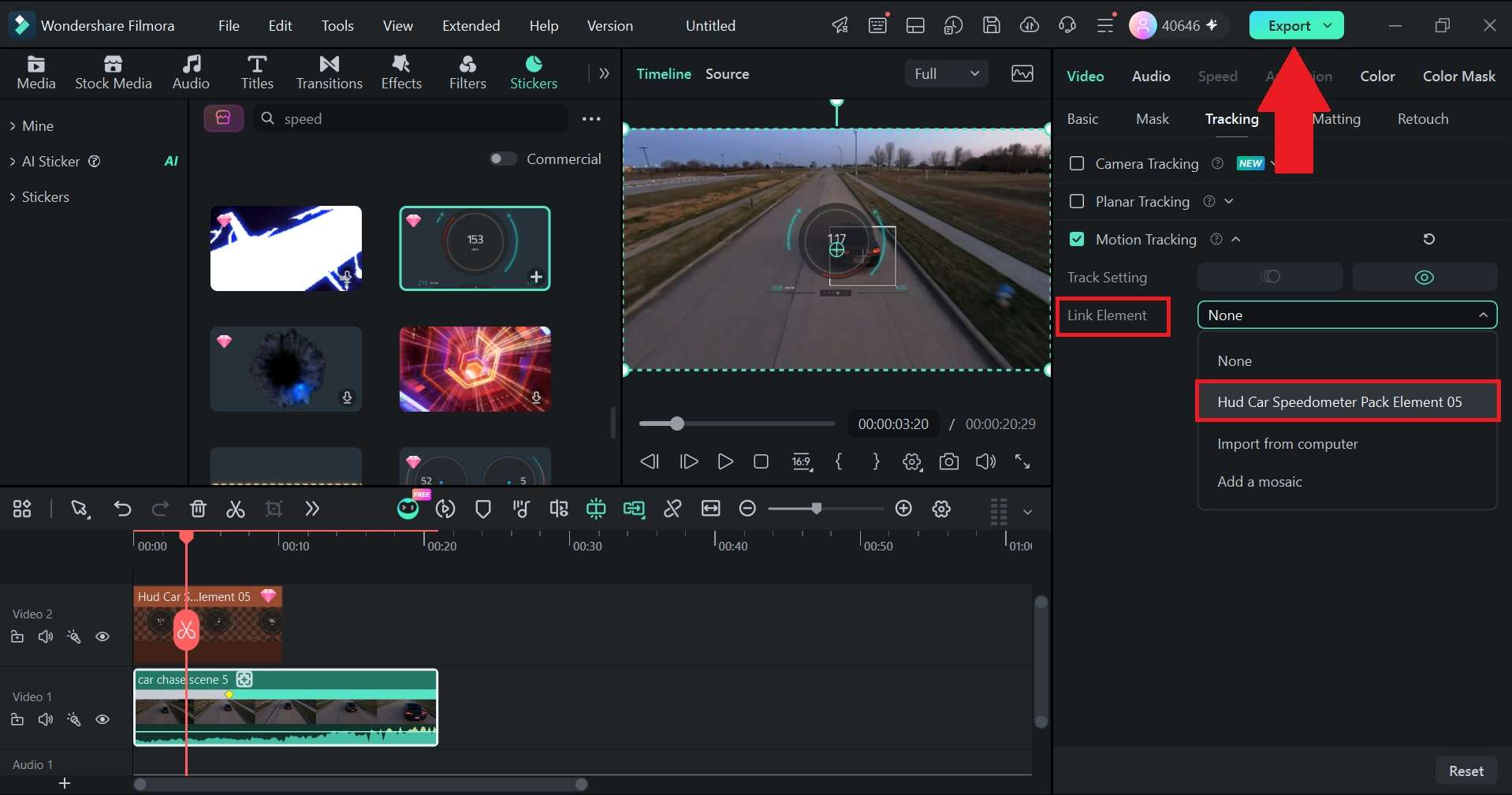Enable the Planar Tracking checkbox
Image resolution: width=1512 pixels, height=795 pixels.
pyautogui.click(x=1077, y=202)
